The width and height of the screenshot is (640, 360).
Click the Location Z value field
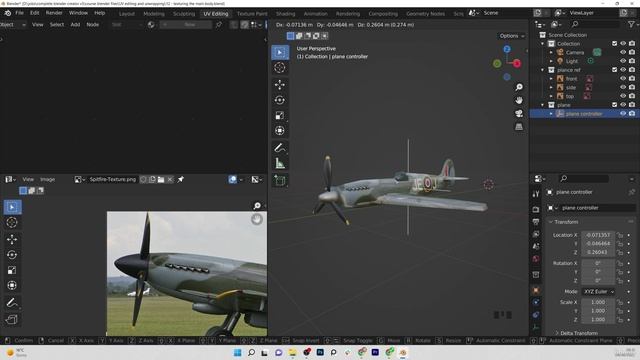click(x=598, y=252)
